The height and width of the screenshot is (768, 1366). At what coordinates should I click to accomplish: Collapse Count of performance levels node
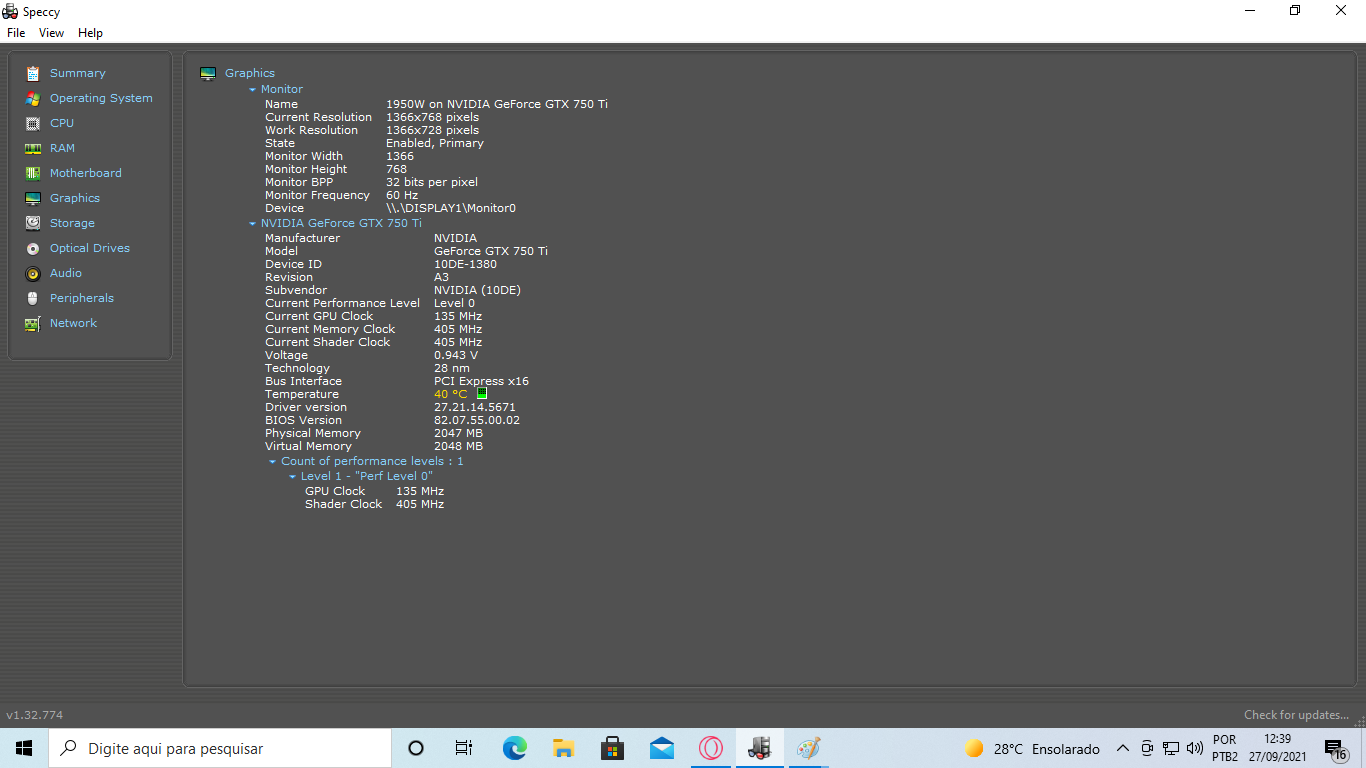pos(273,462)
